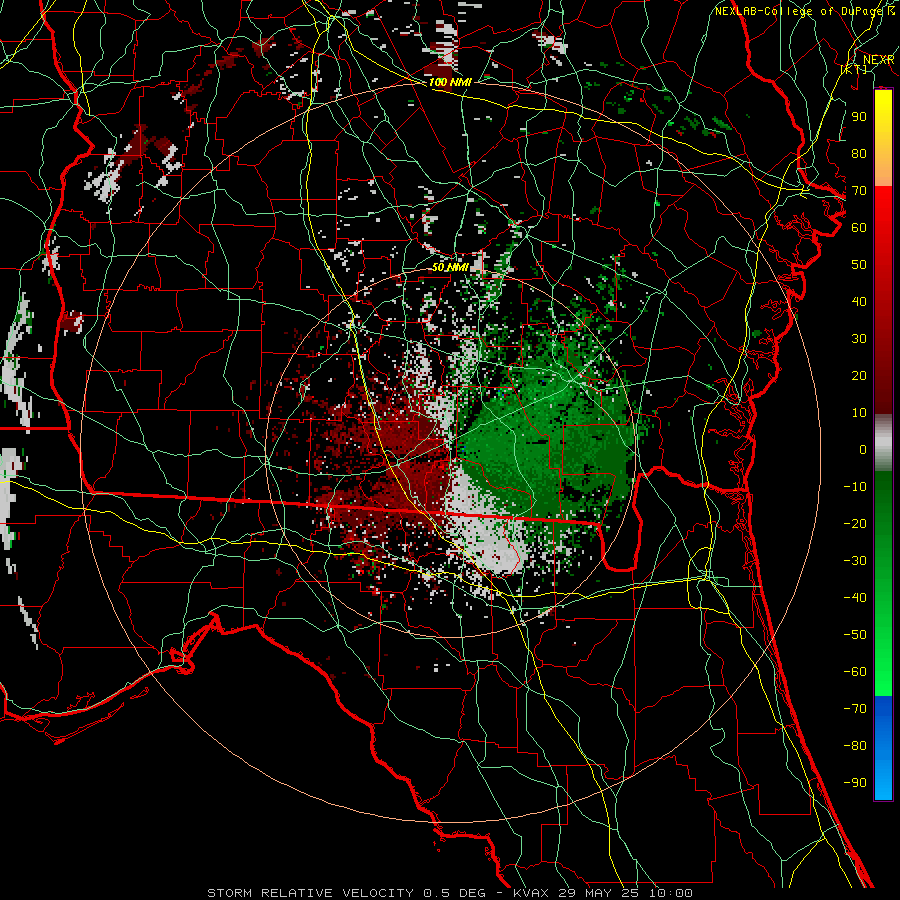Click the -10 value on color scale

point(855,487)
